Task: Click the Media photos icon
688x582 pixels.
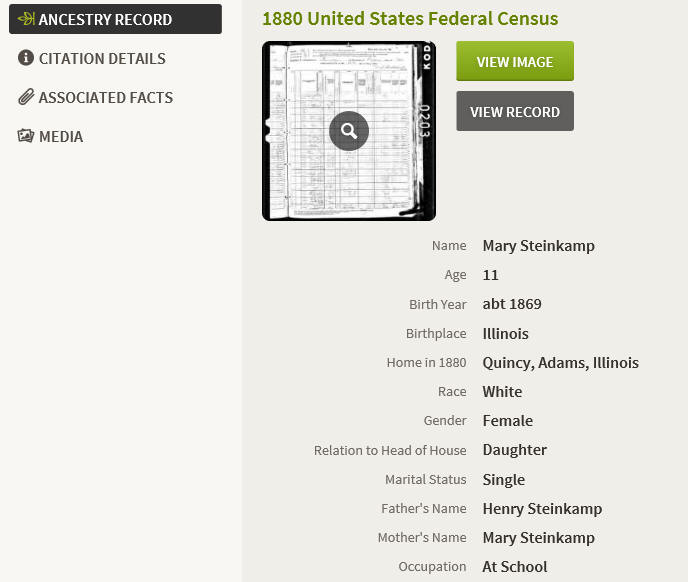Action: (x=25, y=136)
